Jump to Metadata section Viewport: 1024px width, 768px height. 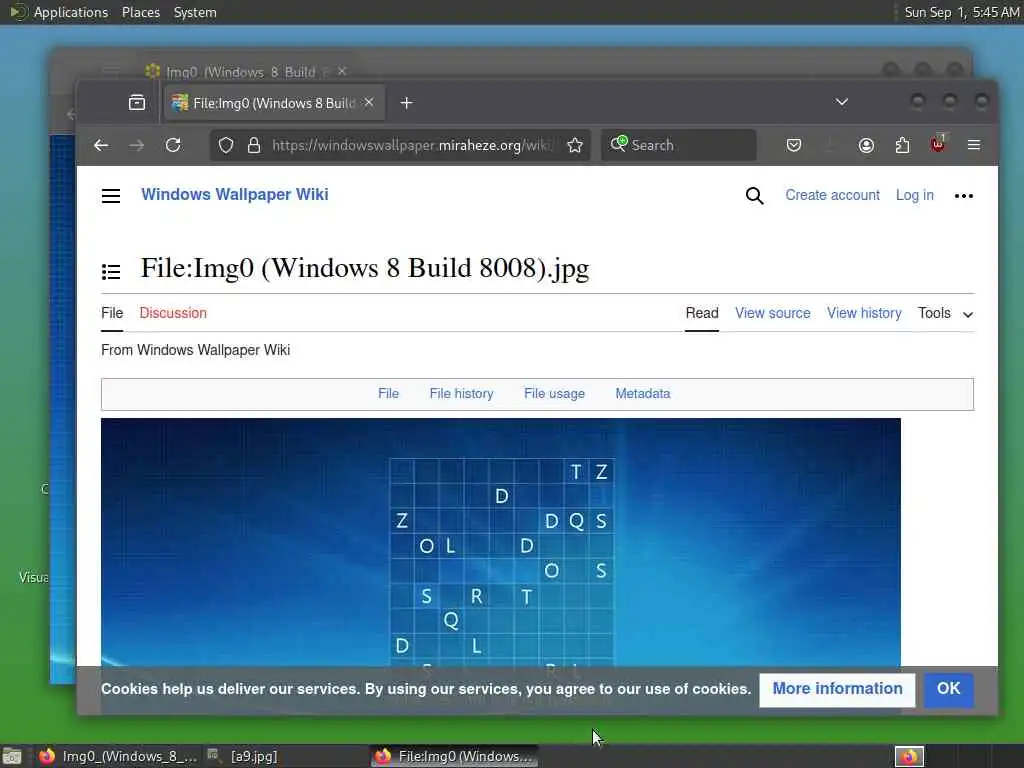643,394
